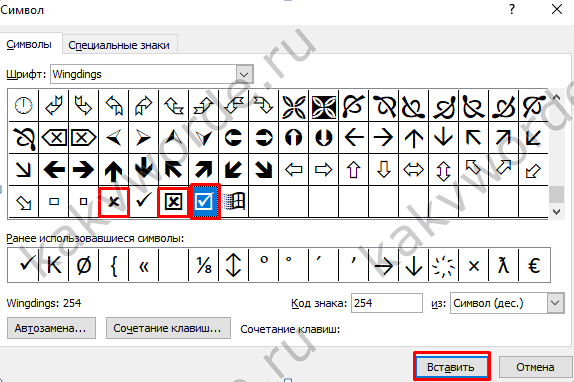Viewport: 574px width, 382px height.
Task: Select the plain check mark in symbol grid
Action: pos(144,201)
